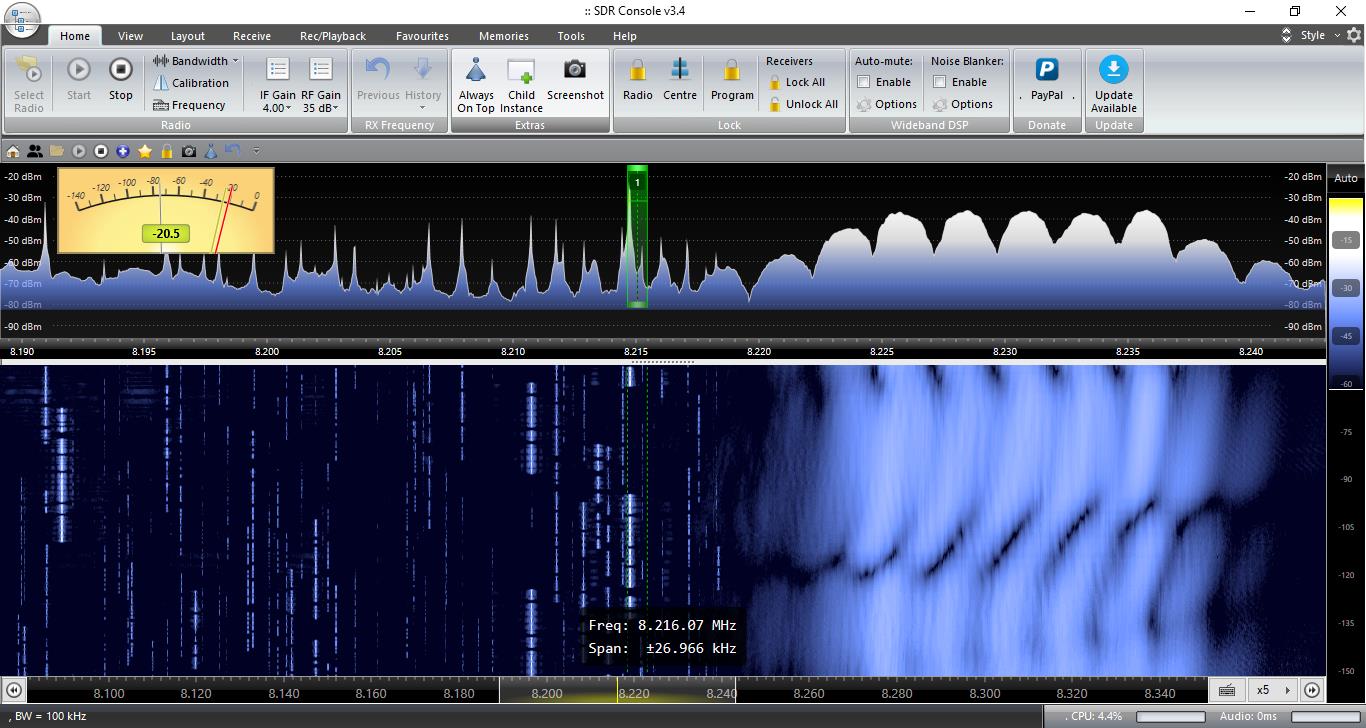Screen dimensions: 1366x728
Task: Lock All receivers
Action: coord(796,82)
